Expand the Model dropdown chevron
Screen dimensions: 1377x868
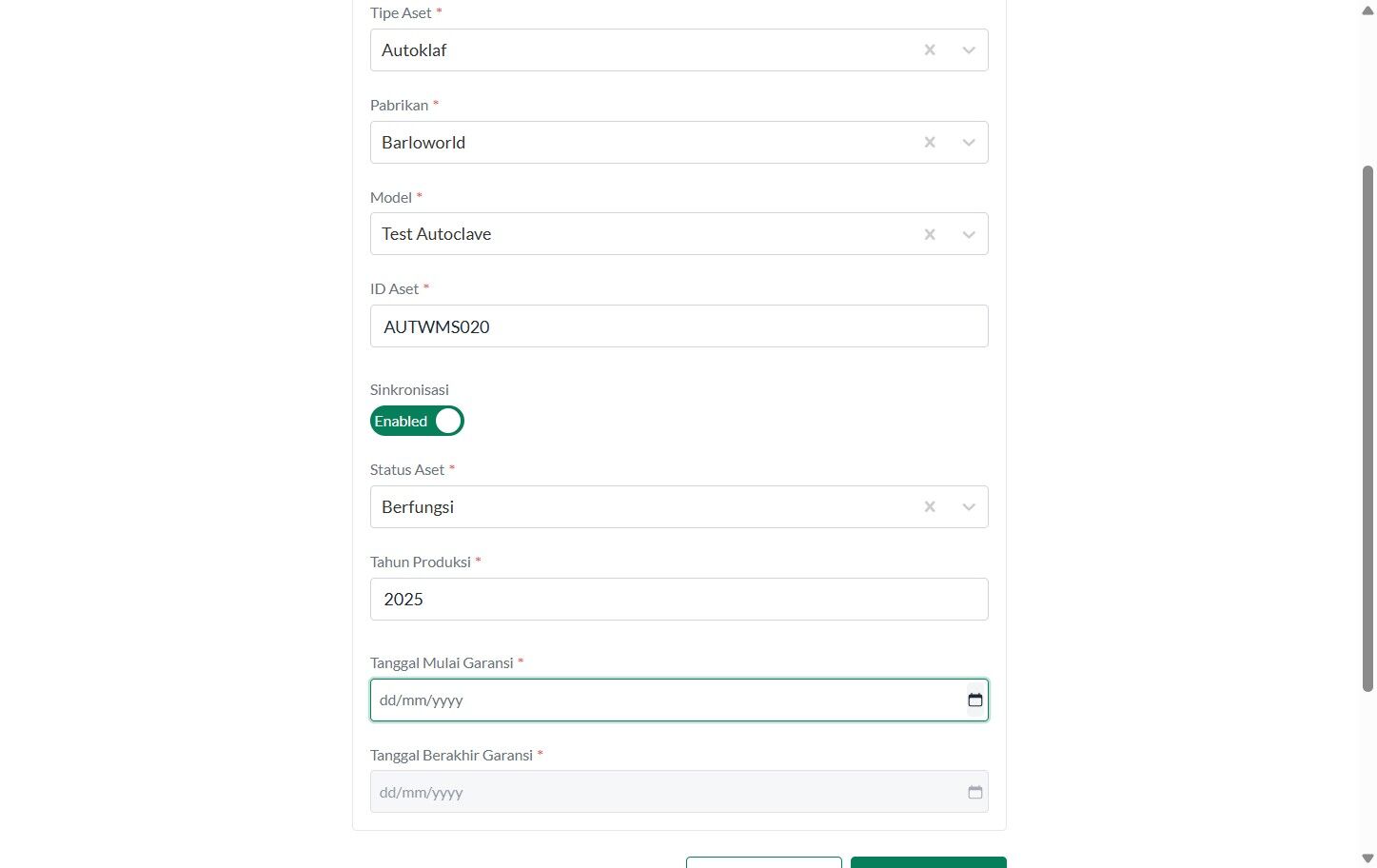tap(969, 234)
